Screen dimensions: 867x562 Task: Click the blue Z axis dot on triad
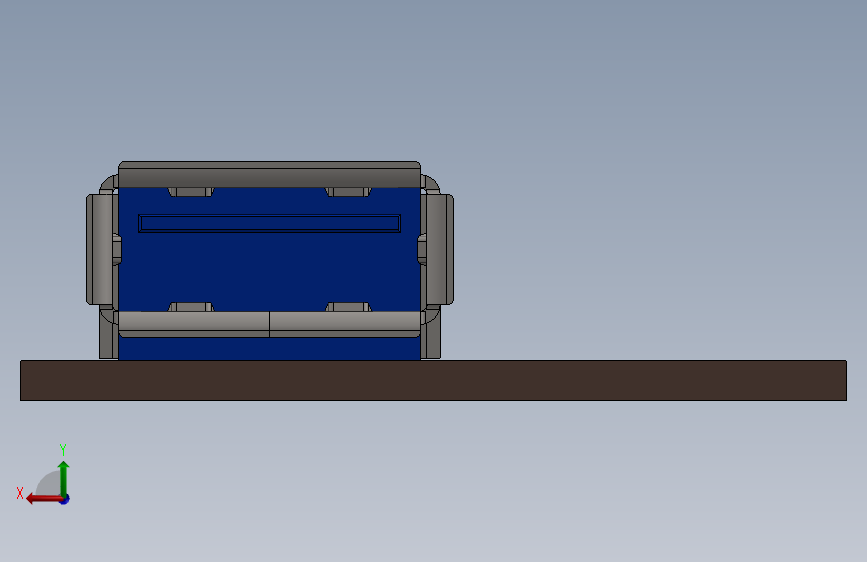(65, 499)
